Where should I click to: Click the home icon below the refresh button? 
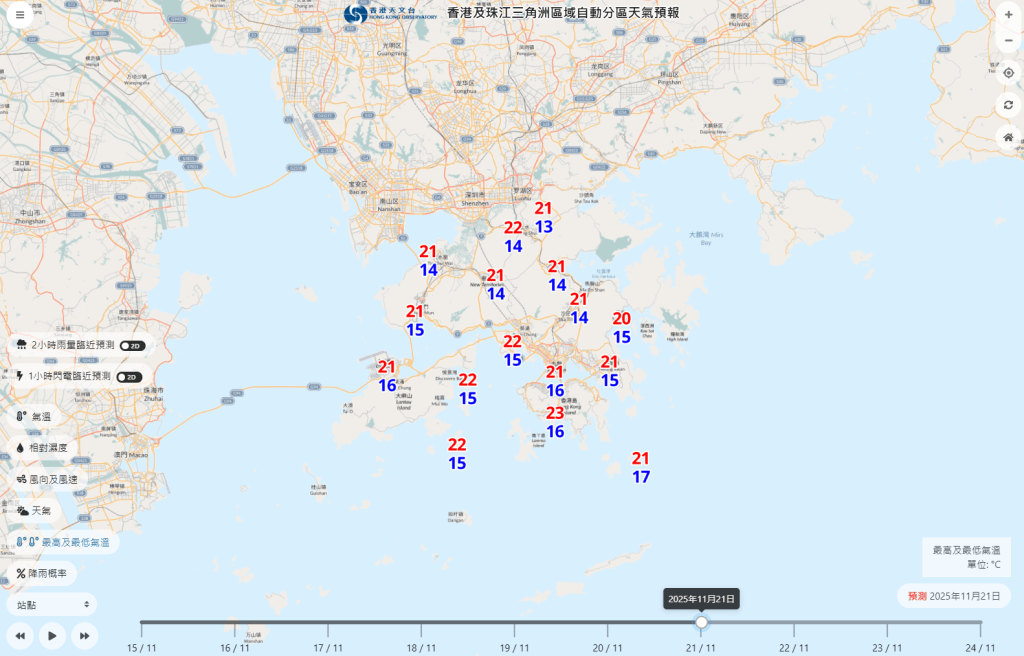(1008, 134)
